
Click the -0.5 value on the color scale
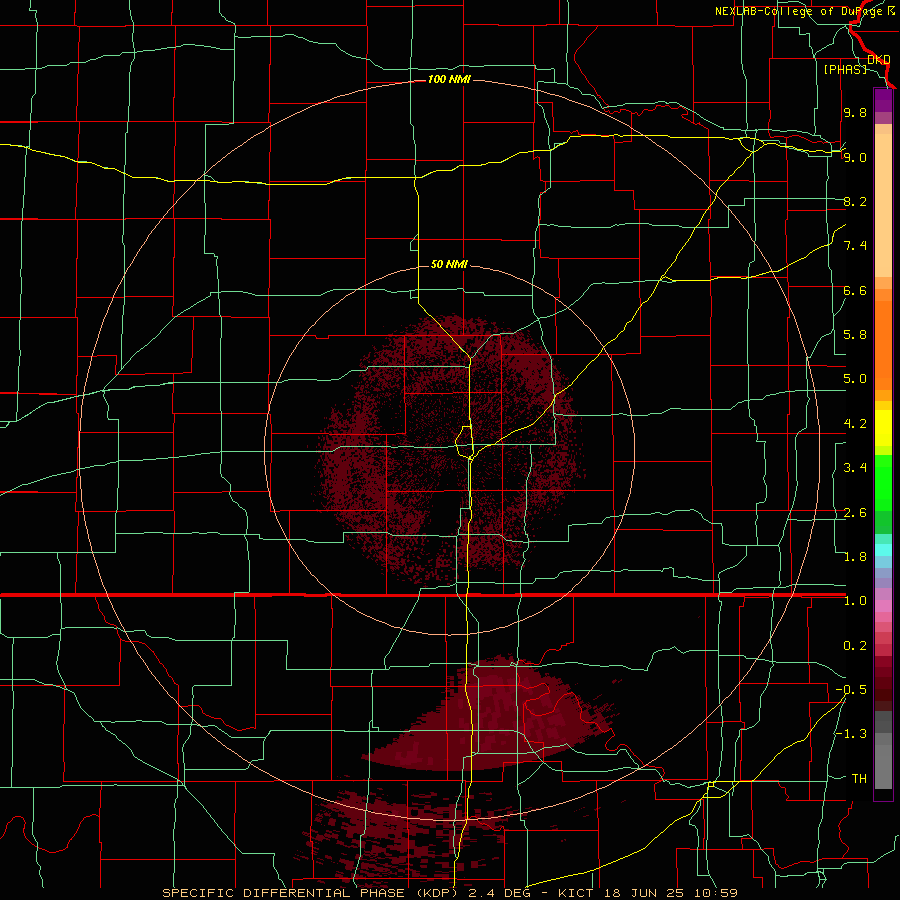coord(851,690)
